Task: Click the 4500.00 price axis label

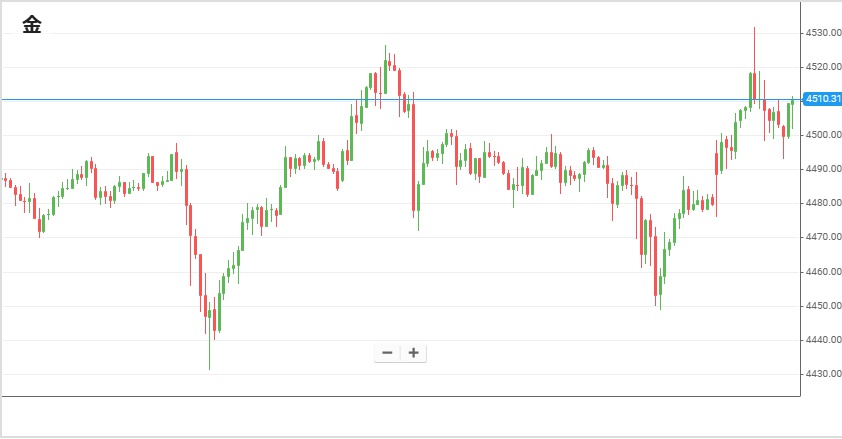Action: coord(820,135)
